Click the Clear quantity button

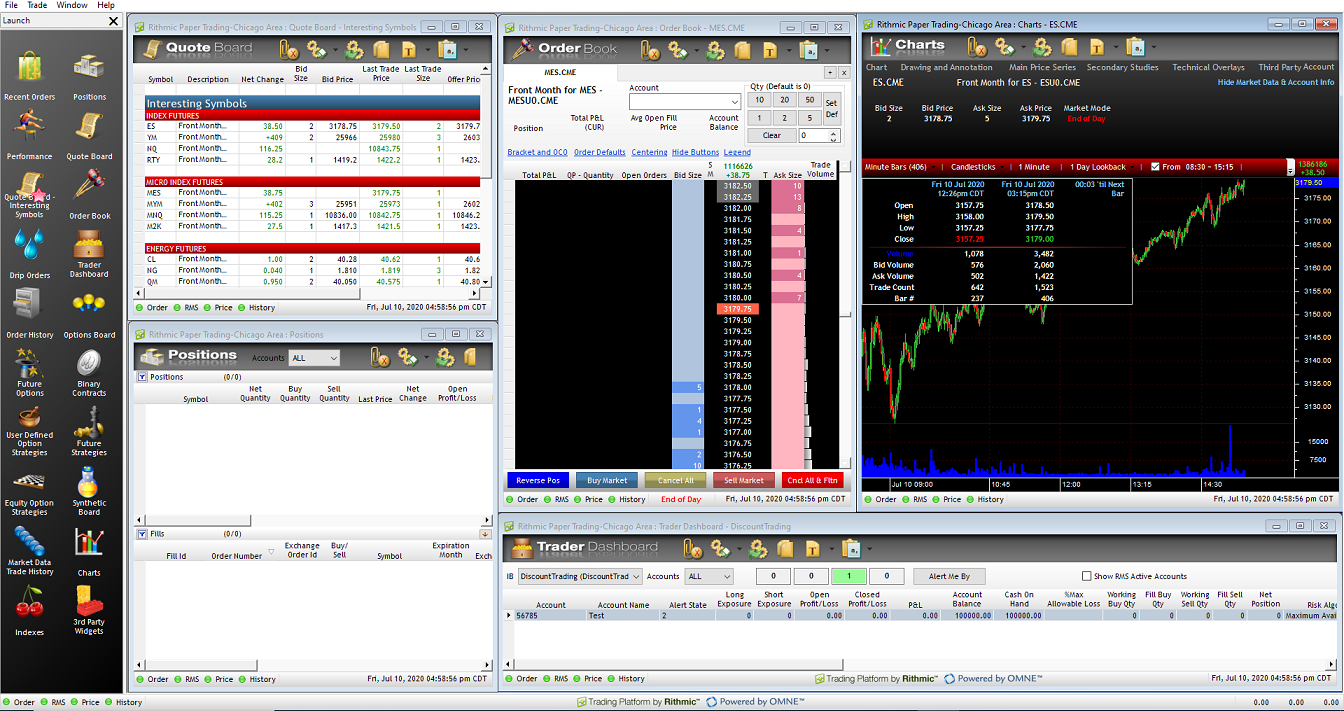(x=771, y=135)
